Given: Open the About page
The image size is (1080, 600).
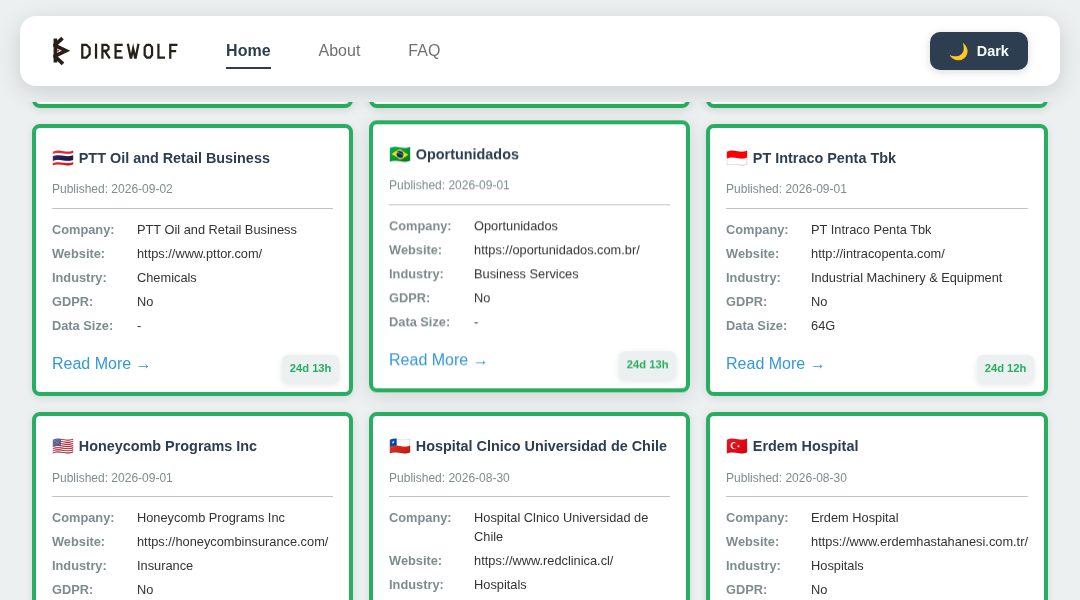Looking at the screenshot, I should (339, 51).
